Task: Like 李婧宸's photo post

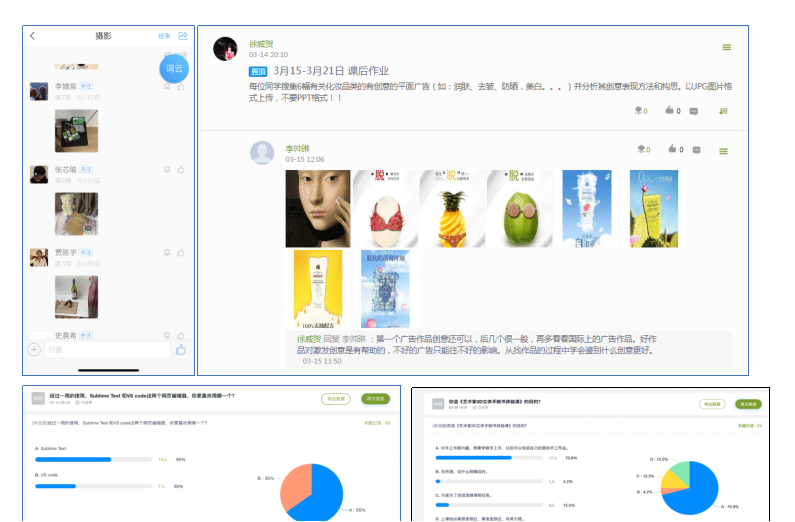Action: (x=181, y=87)
